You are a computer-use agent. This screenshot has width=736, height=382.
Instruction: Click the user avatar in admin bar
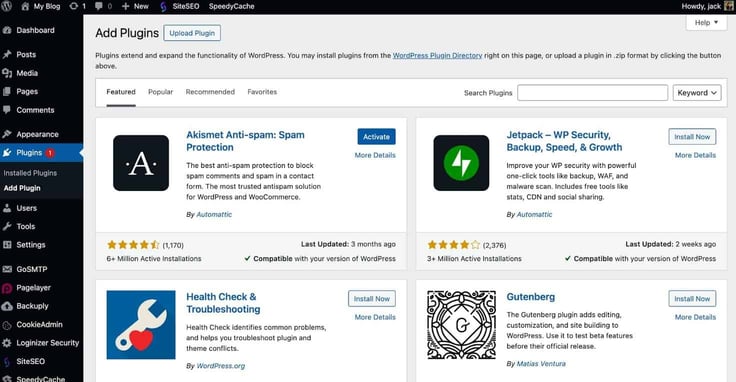coord(729,6)
